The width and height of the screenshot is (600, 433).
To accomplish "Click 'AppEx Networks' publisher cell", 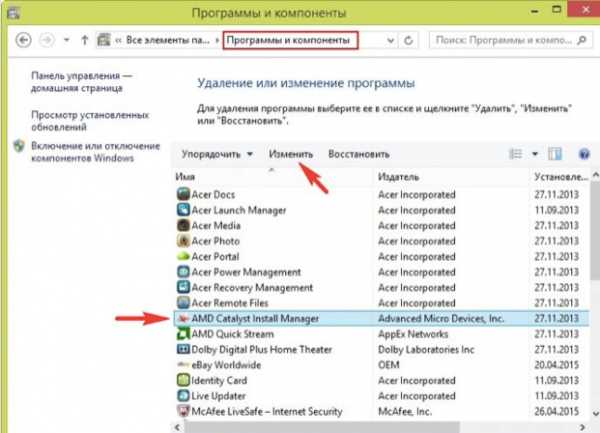I will click(413, 334).
